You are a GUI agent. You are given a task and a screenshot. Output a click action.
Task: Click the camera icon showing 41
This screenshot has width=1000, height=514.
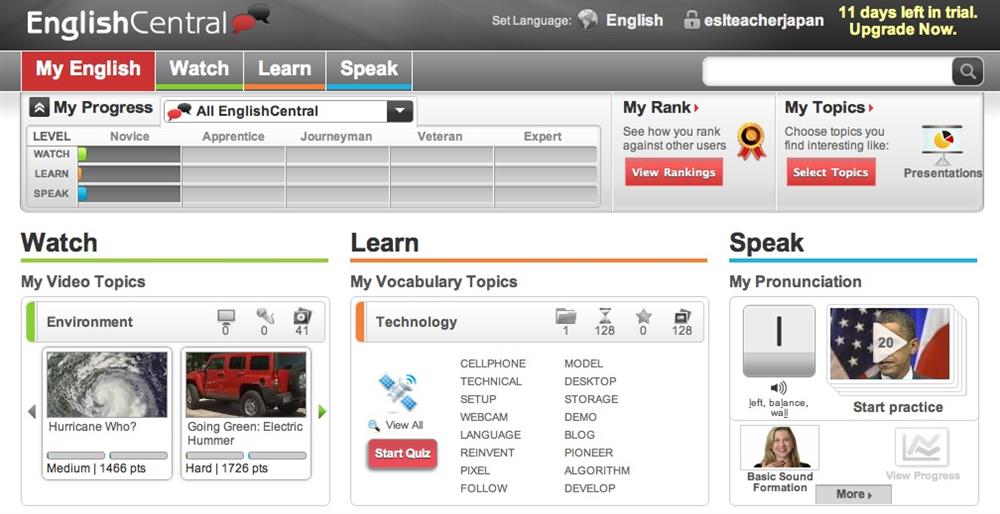point(302,316)
